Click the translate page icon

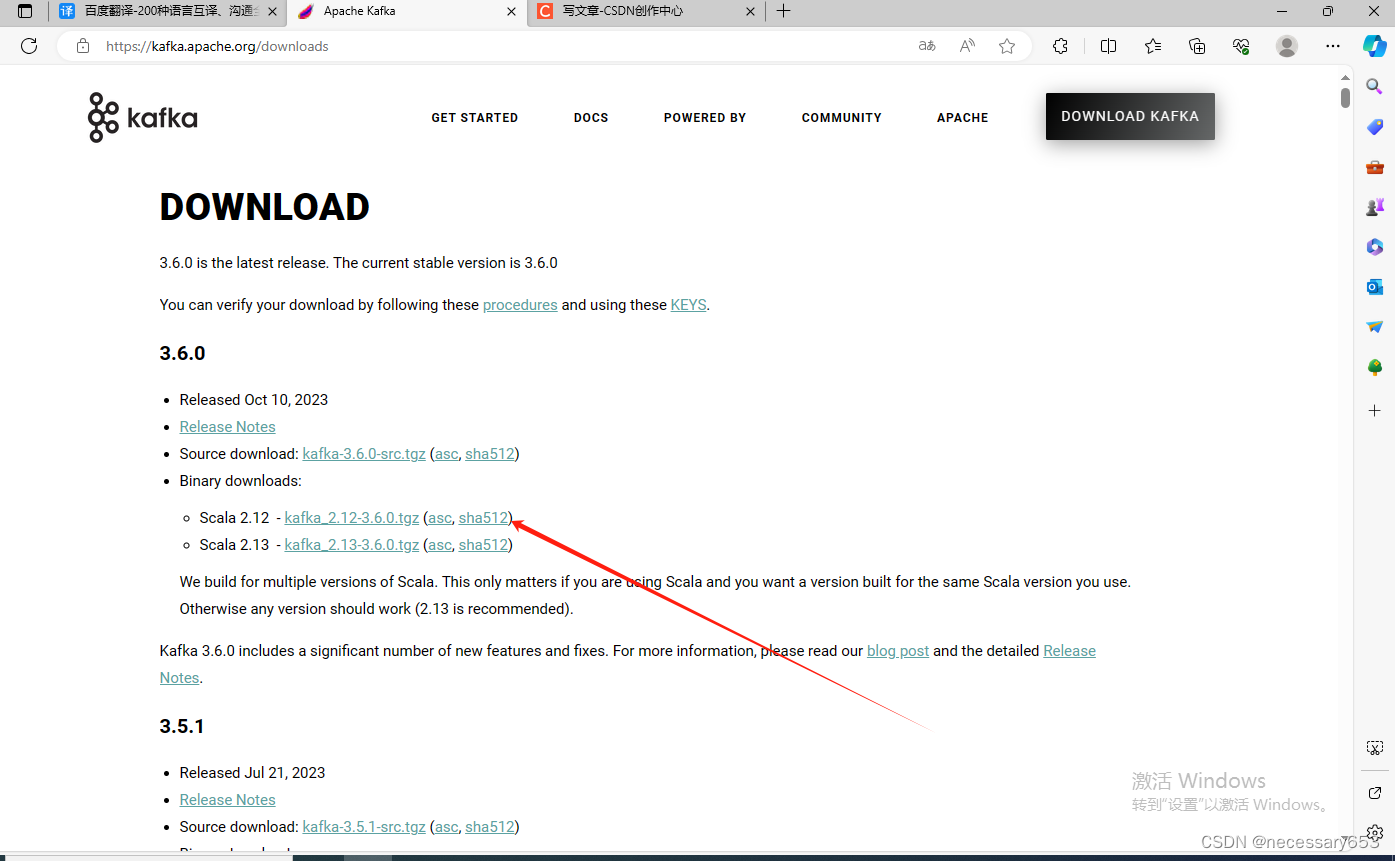click(927, 46)
